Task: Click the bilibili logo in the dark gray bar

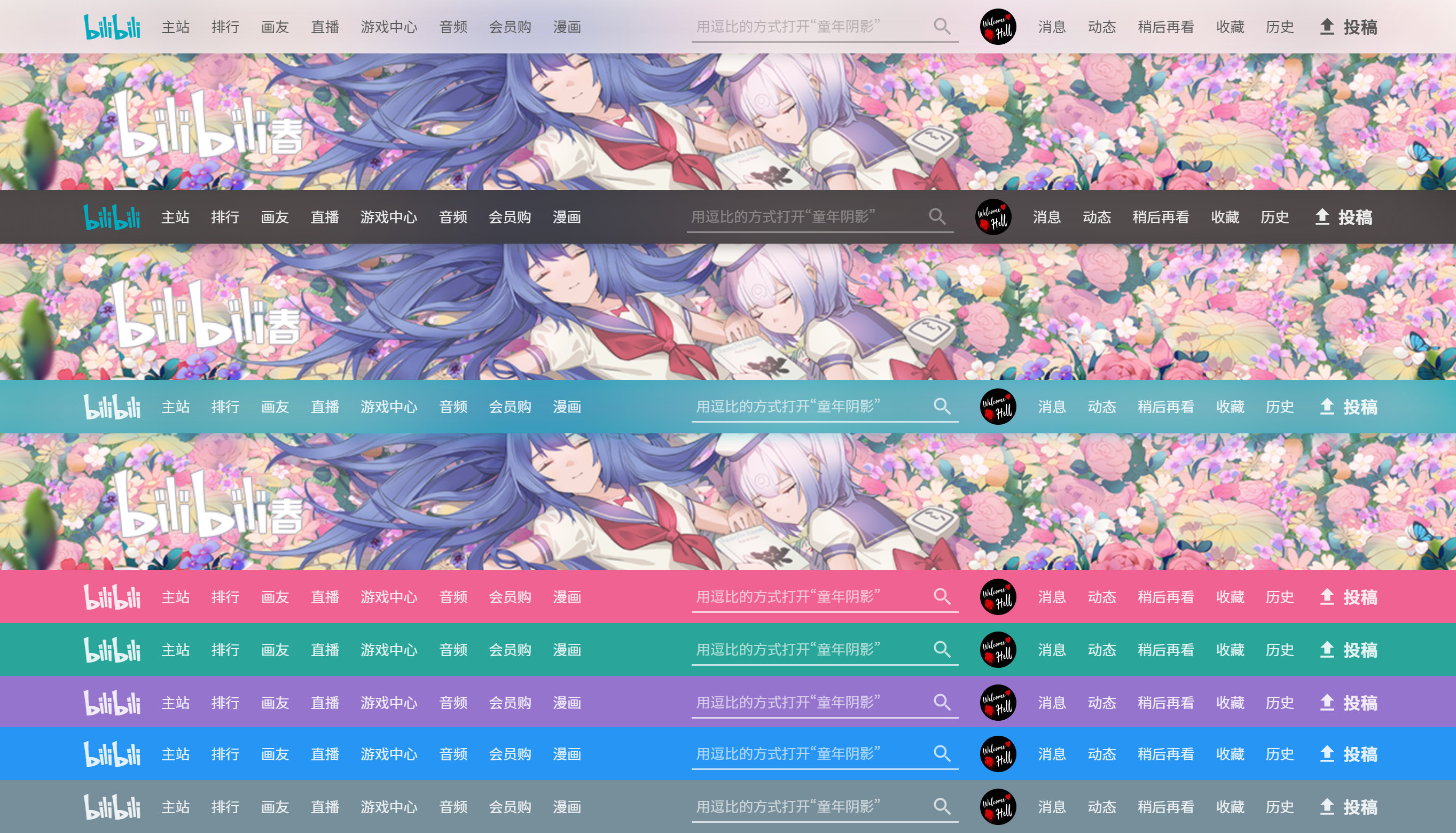Action: point(112,217)
